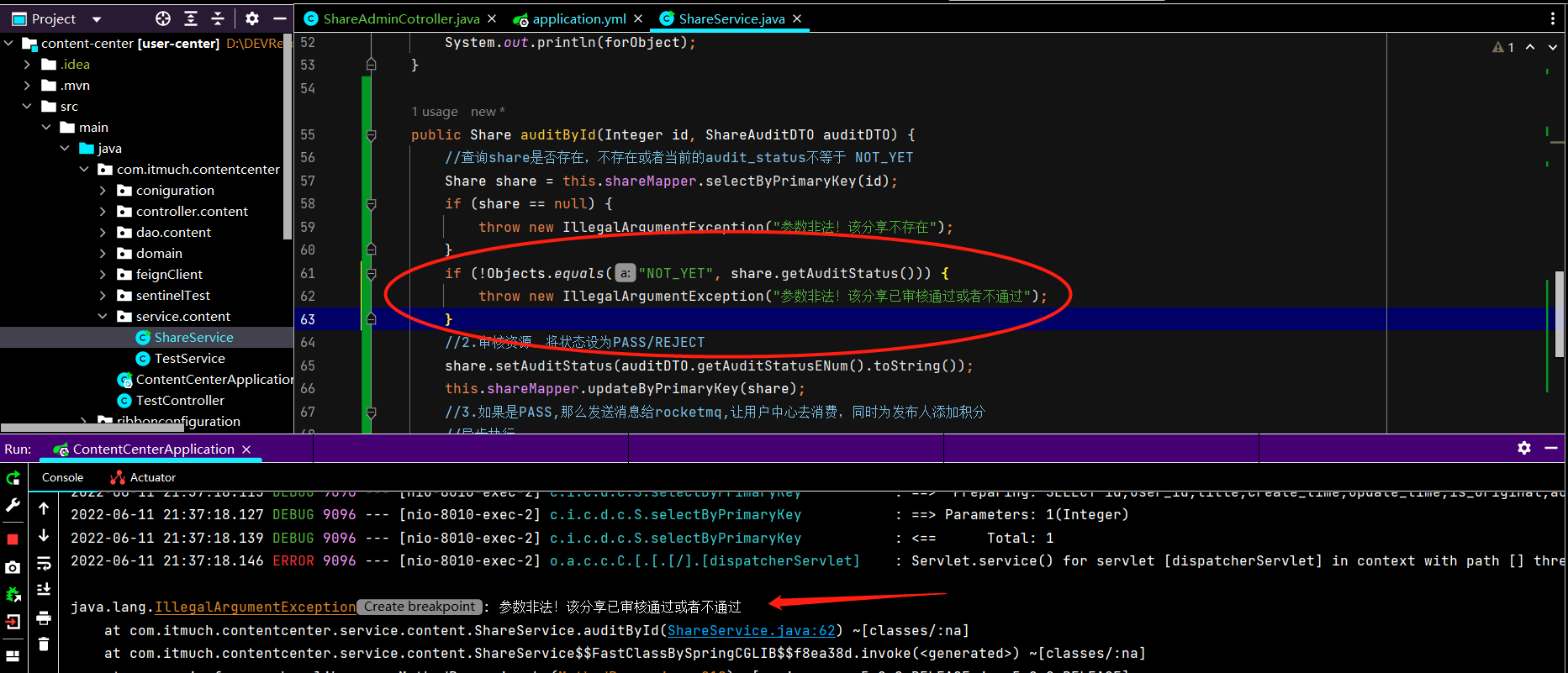The height and width of the screenshot is (673, 1568).
Task: Click the Select Opened File target icon
Action: click(163, 18)
